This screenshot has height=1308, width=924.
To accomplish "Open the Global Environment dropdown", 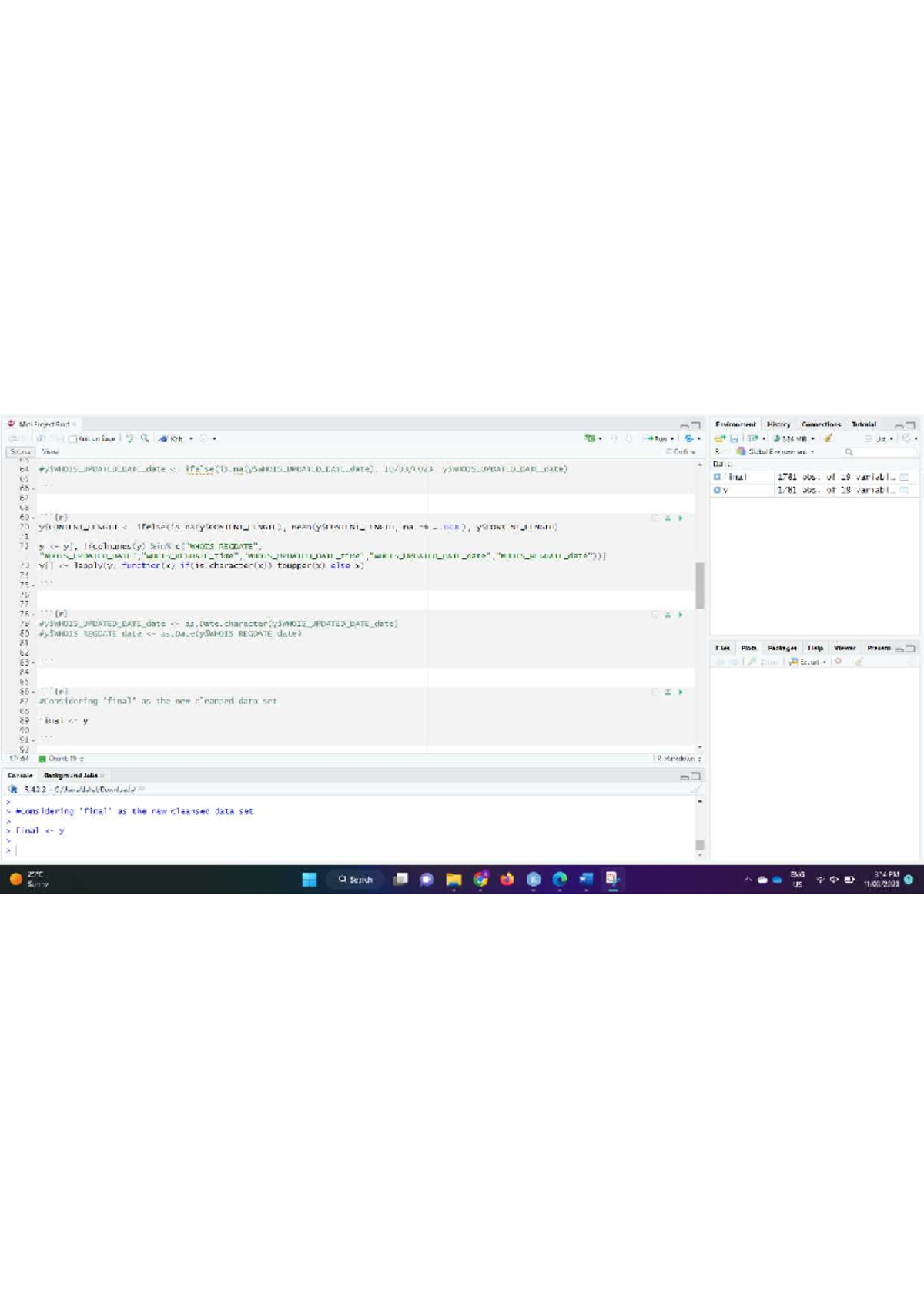I will 776,451.
